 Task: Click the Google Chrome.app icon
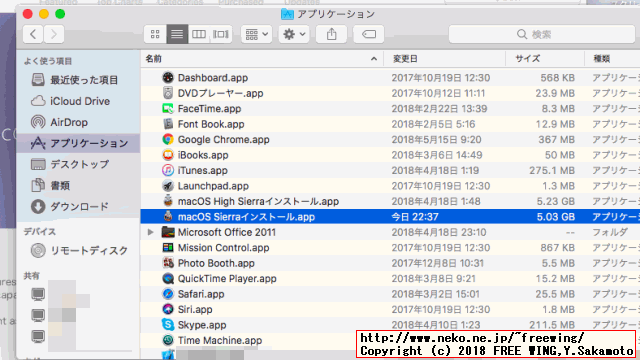coord(168,140)
